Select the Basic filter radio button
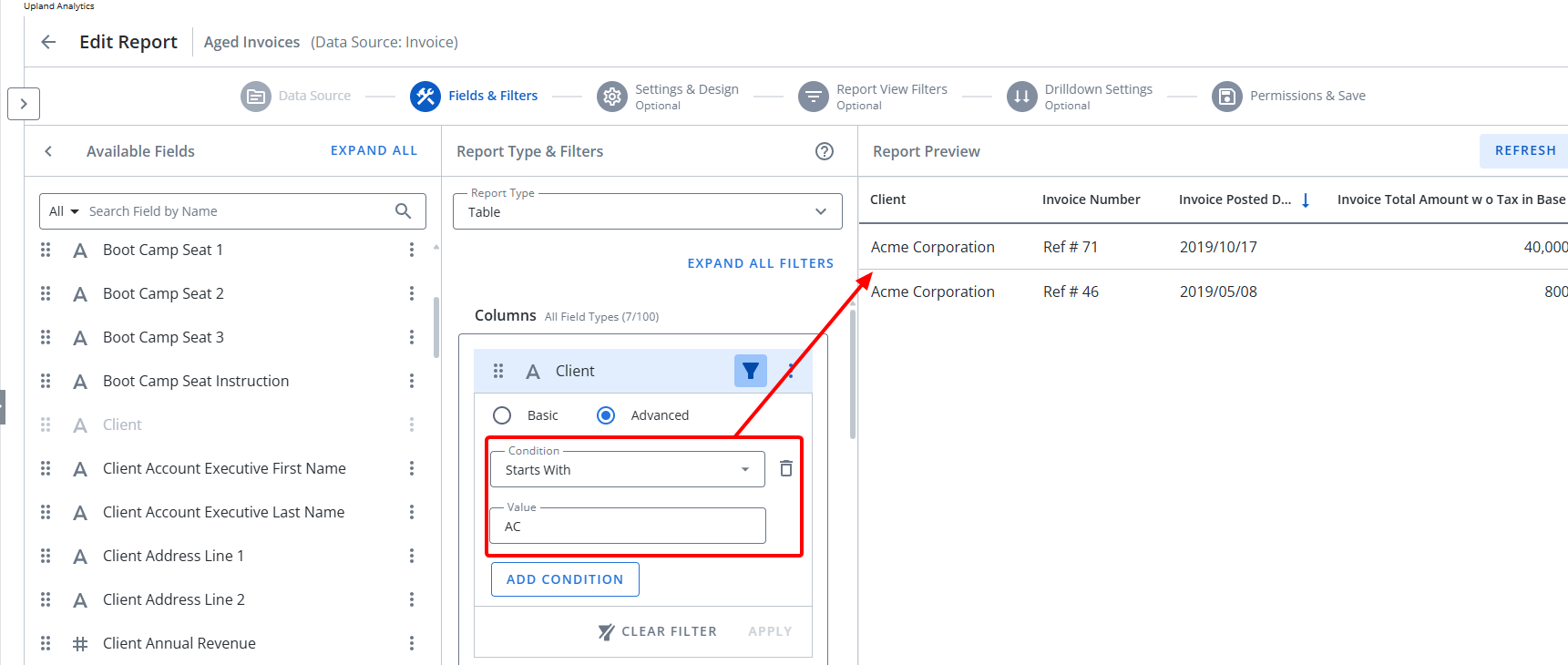Viewport: 1568px width, 665px height. coord(502,415)
